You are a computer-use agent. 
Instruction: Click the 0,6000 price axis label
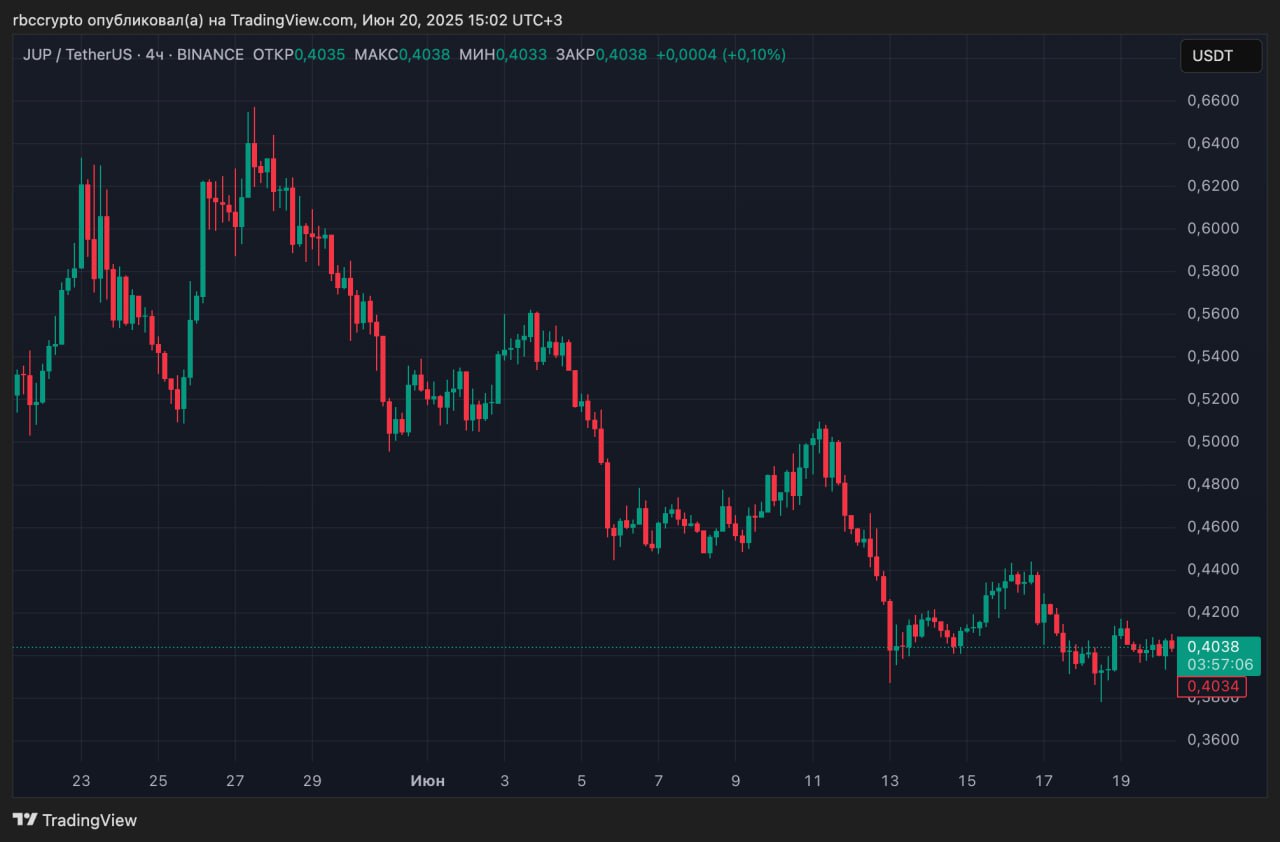click(x=1213, y=228)
